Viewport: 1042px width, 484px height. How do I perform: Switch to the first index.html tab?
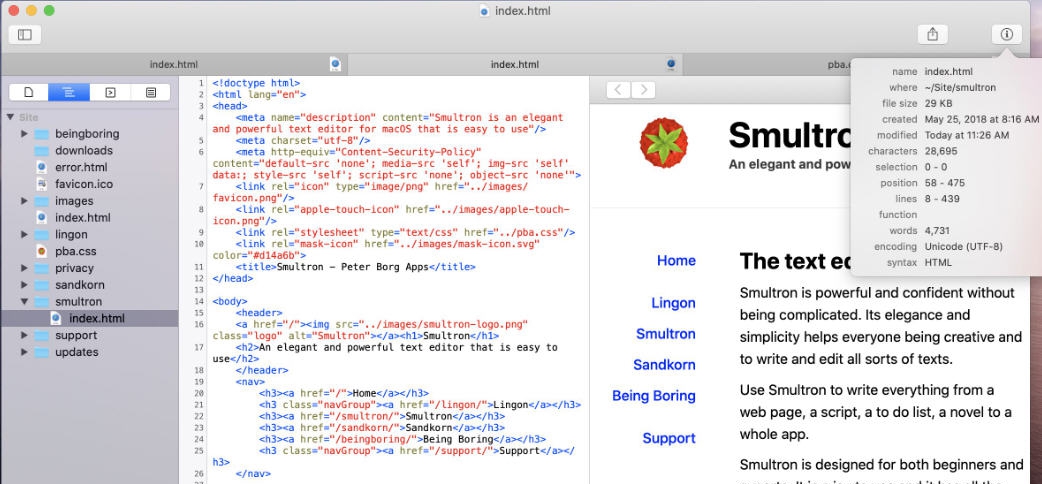click(173, 64)
